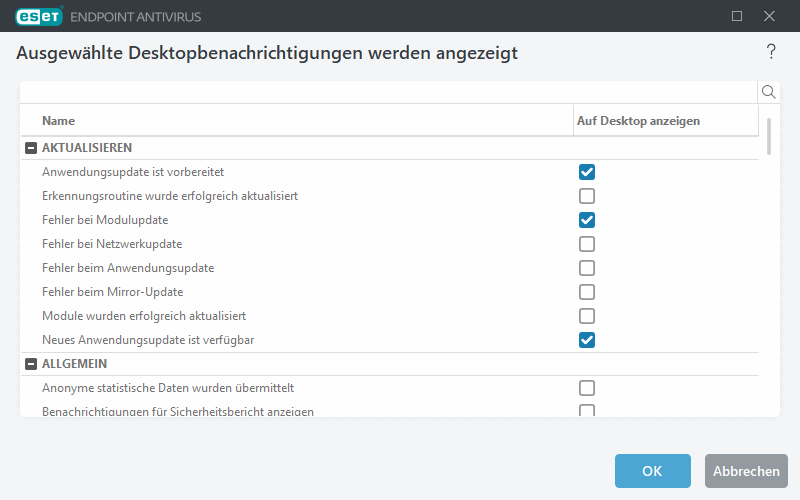
Task: Select 'Anwendungsupdate ist vorbereitet' row text
Action: 133,172
